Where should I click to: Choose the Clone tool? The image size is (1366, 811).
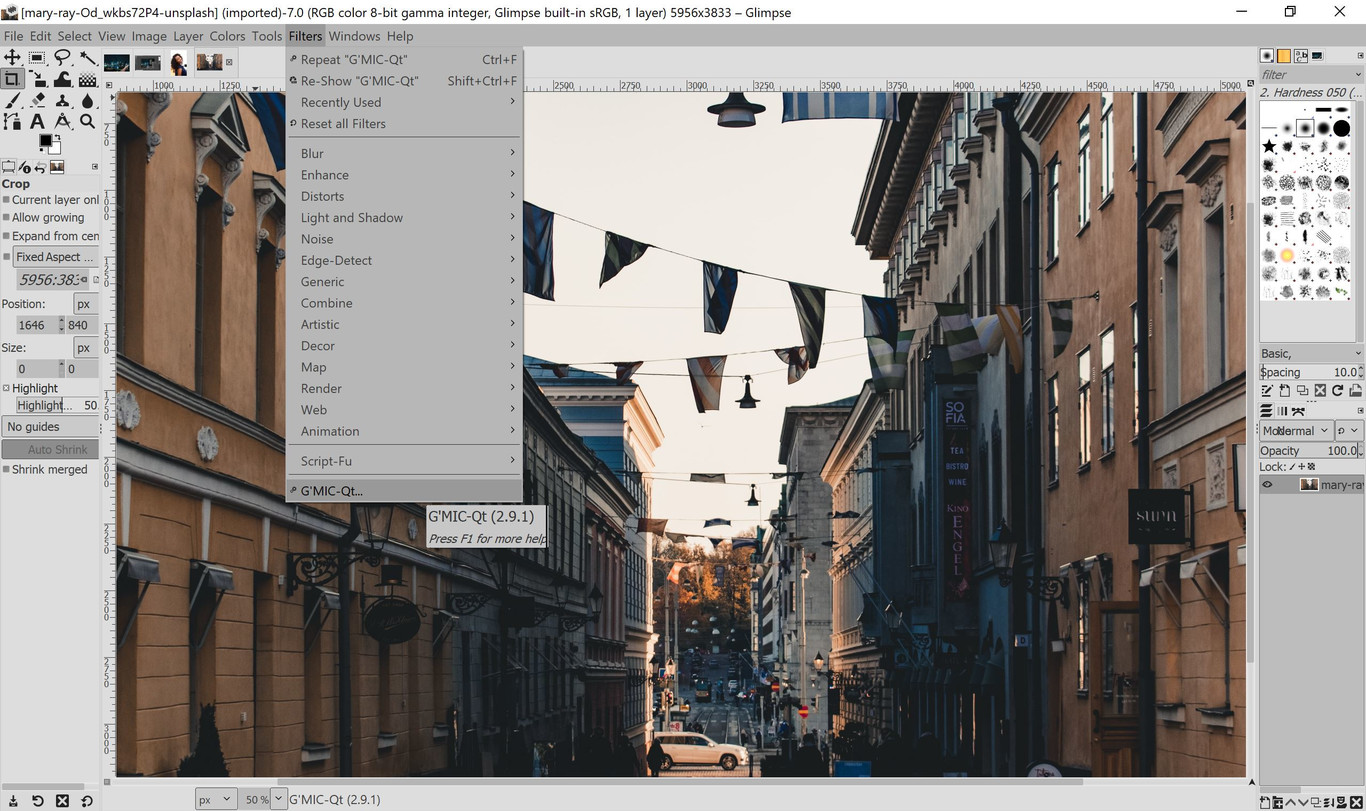coord(62,100)
